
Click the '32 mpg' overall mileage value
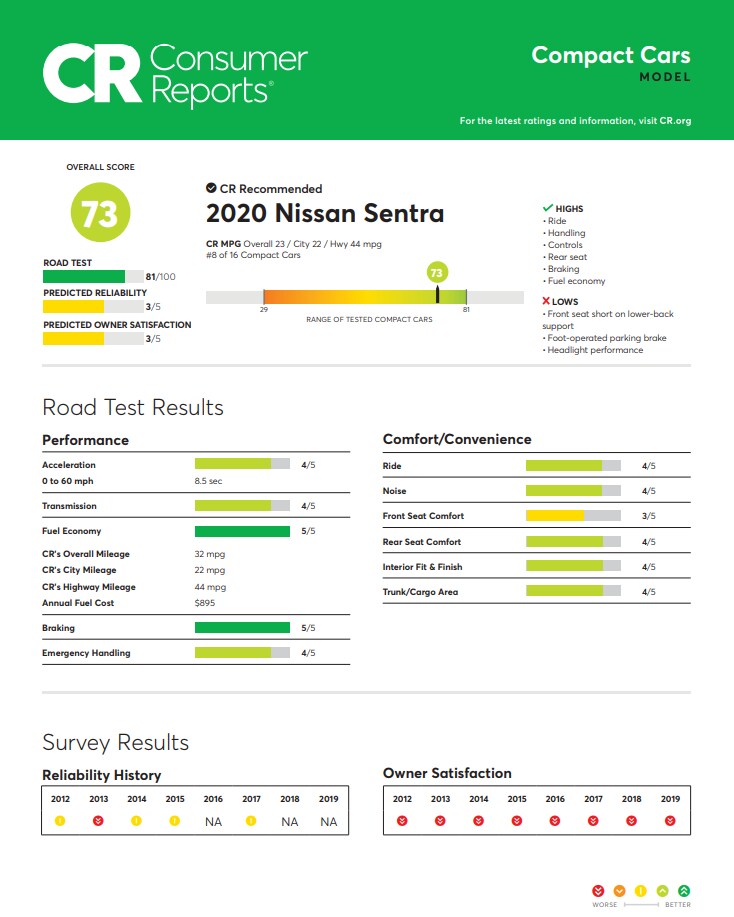(209, 554)
